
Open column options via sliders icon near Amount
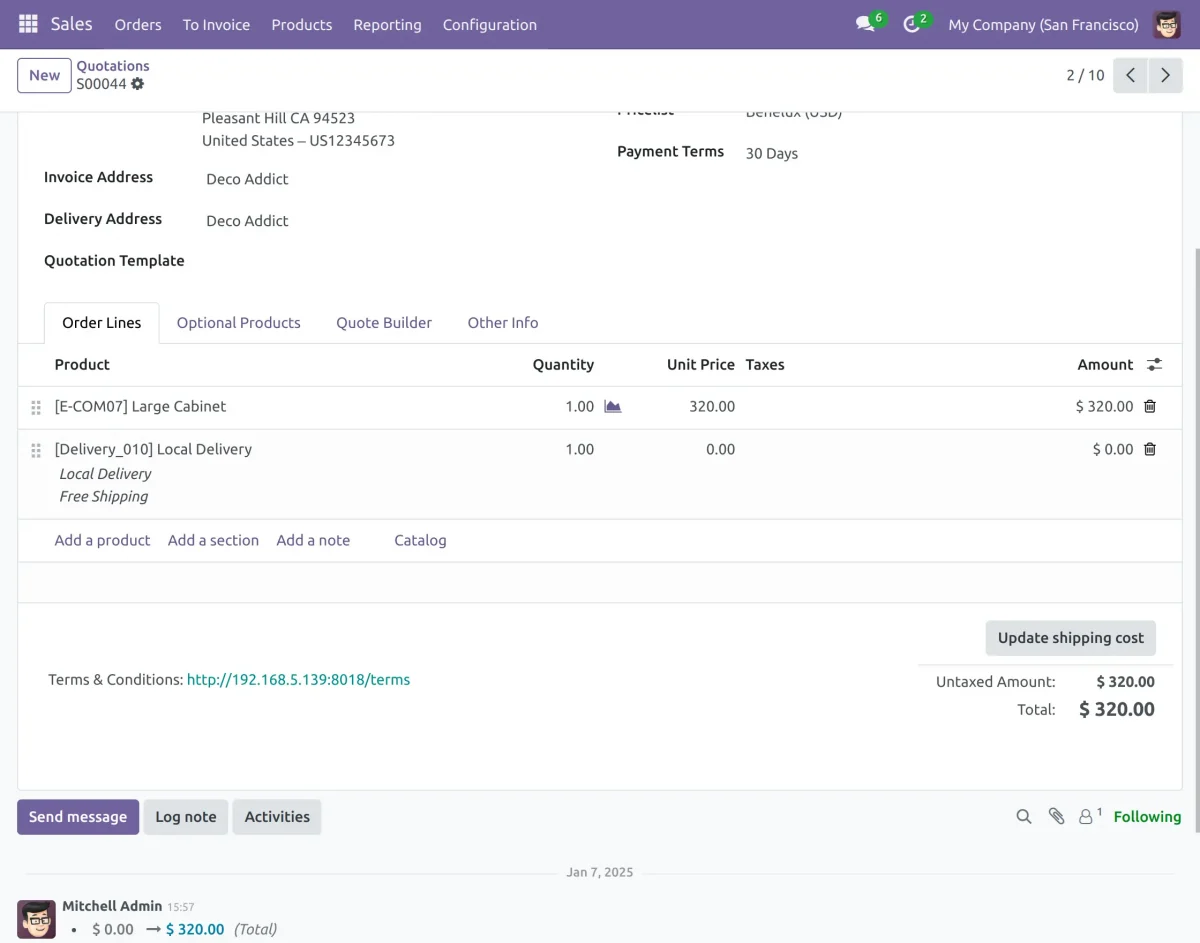1154,364
